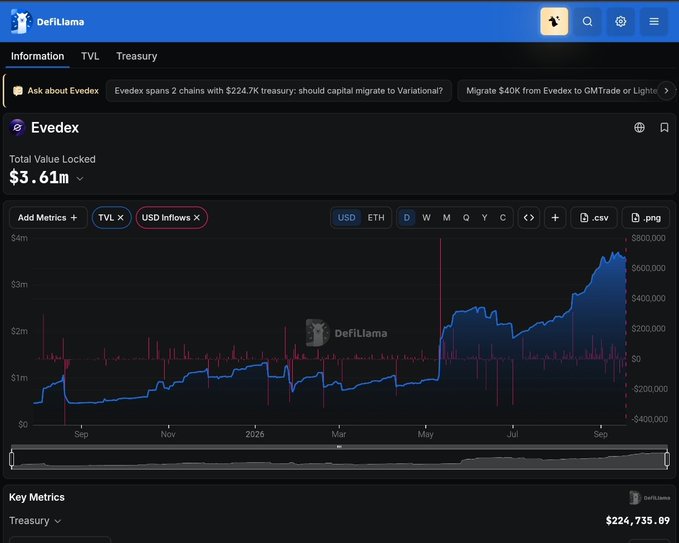Open embed chart code icon
The width and height of the screenshot is (679, 543).
point(529,217)
